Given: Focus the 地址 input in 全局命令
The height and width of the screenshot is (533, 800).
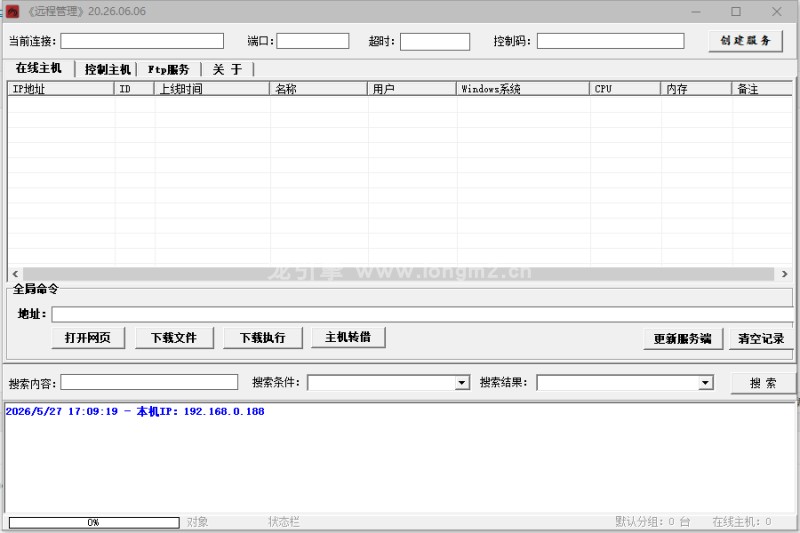Looking at the screenshot, I should pos(422,314).
